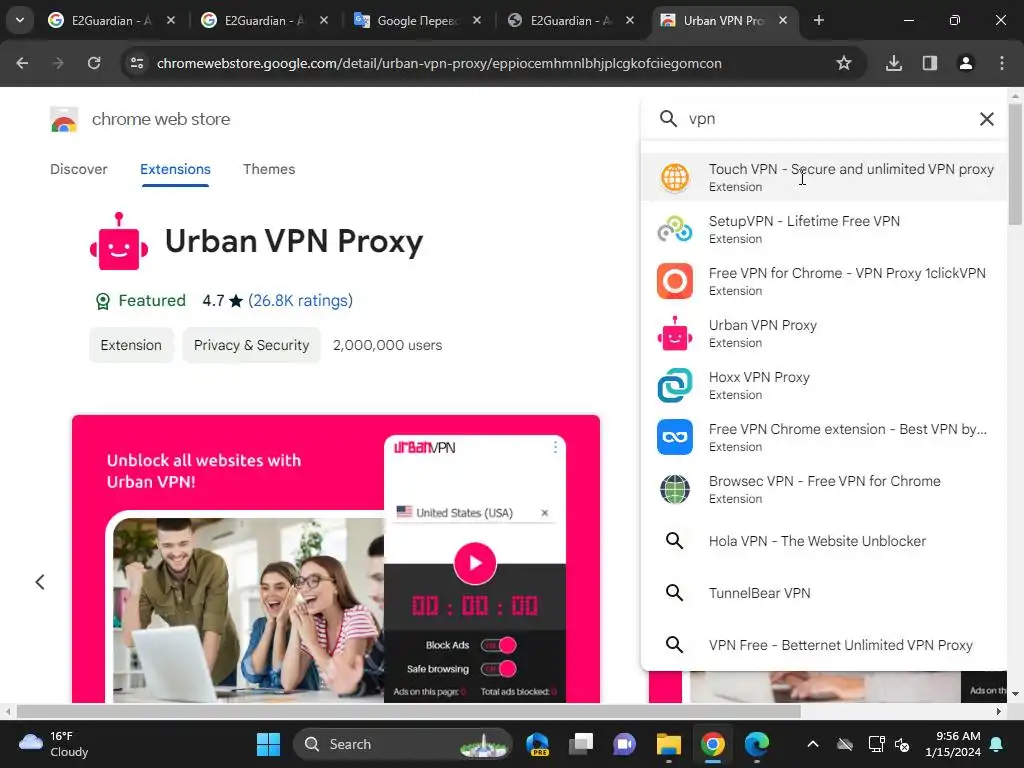Click the Extension category chip
The image size is (1024, 768).
click(131, 345)
